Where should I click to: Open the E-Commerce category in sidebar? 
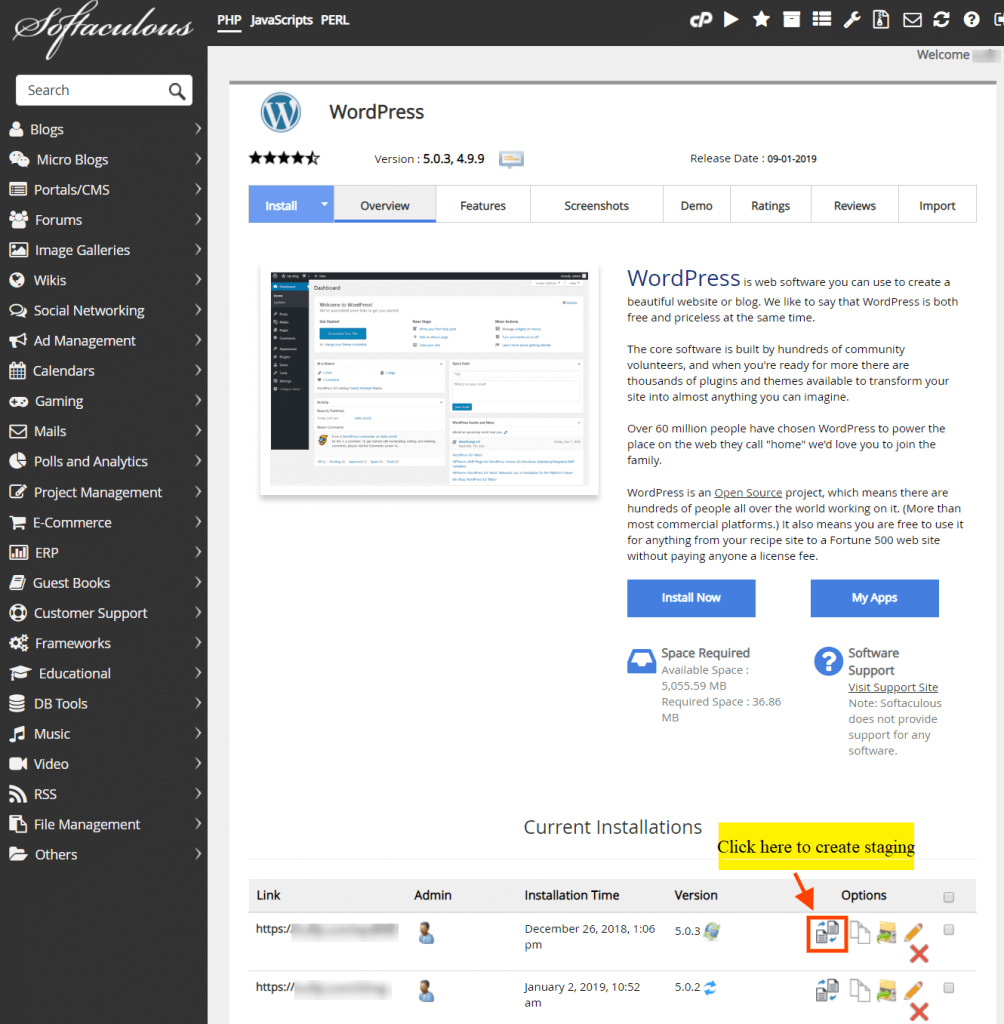[72, 522]
